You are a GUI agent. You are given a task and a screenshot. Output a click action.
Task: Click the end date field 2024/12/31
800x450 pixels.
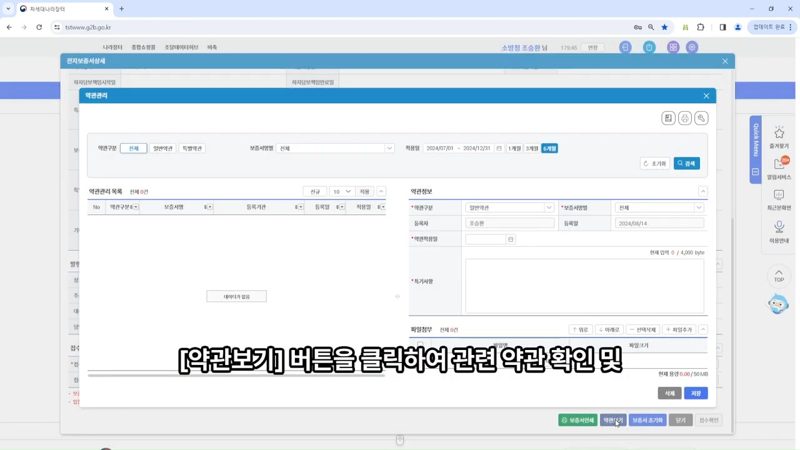point(477,148)
